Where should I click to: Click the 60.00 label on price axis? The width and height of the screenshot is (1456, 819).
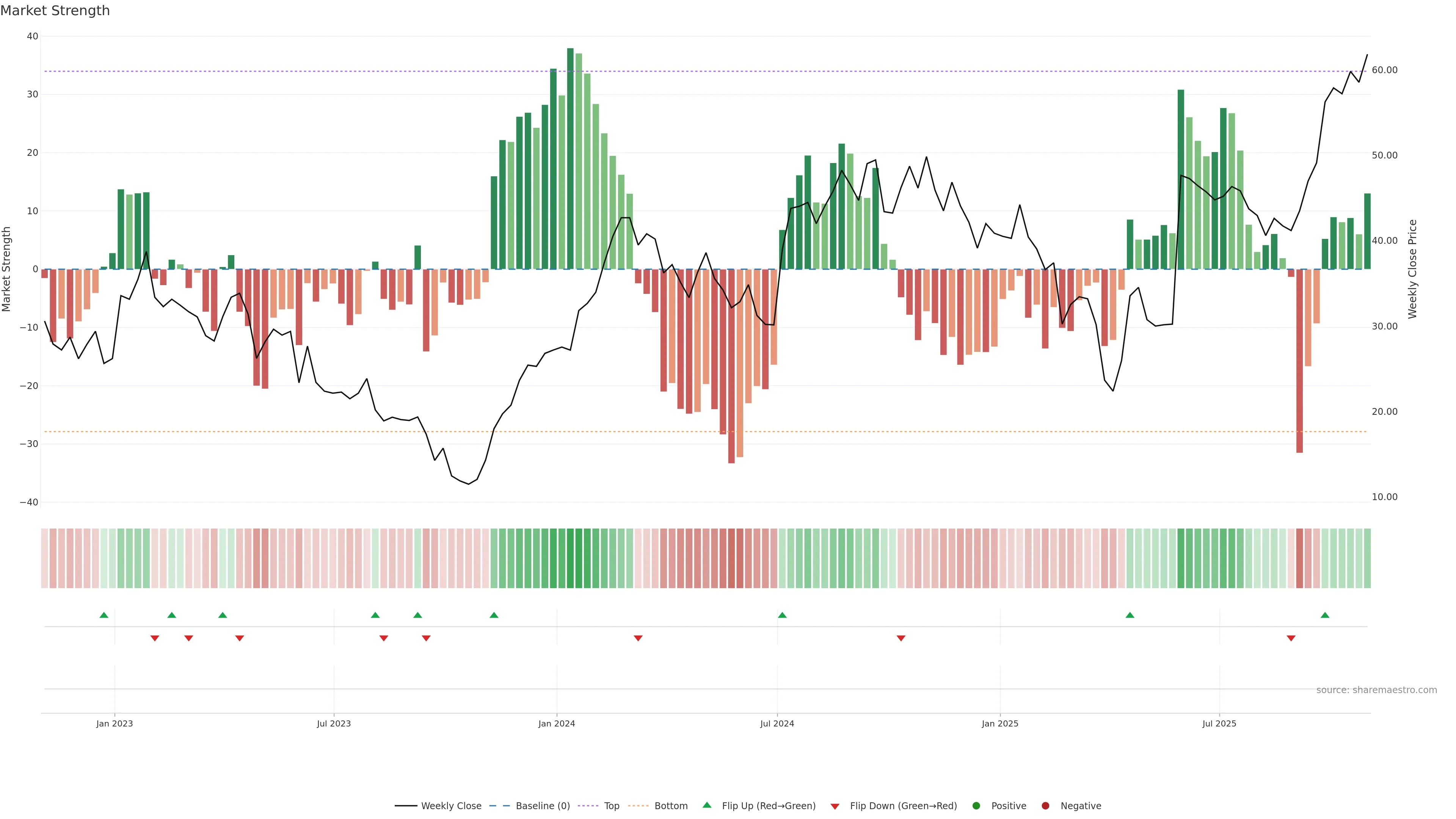pos(1384,70)
